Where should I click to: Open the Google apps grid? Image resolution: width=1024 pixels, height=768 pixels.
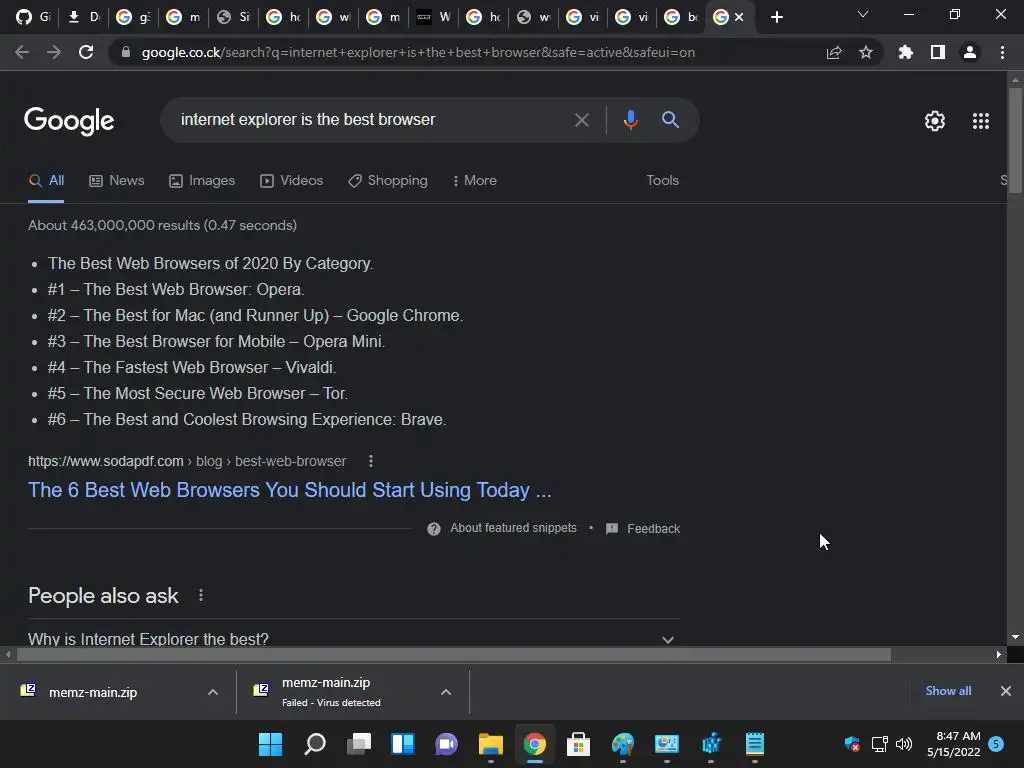click(x=981, y=121)
